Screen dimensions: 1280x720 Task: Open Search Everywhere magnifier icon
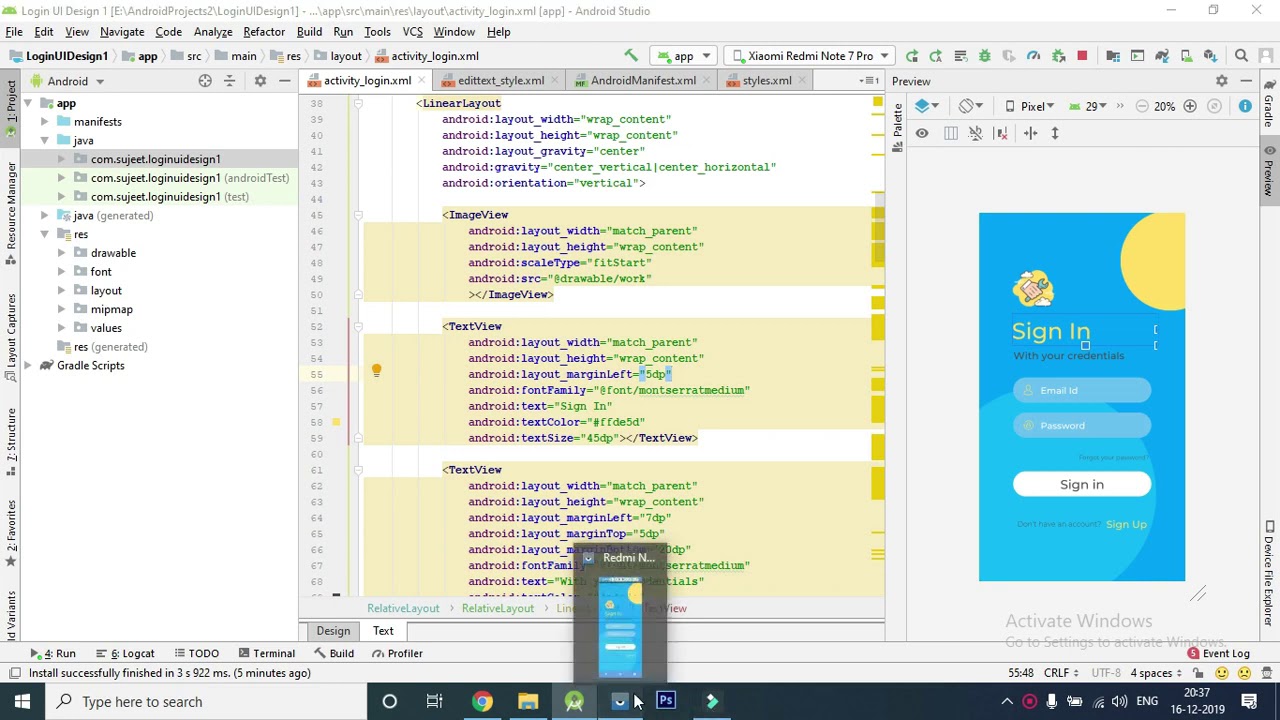(x=1241, y=56)
